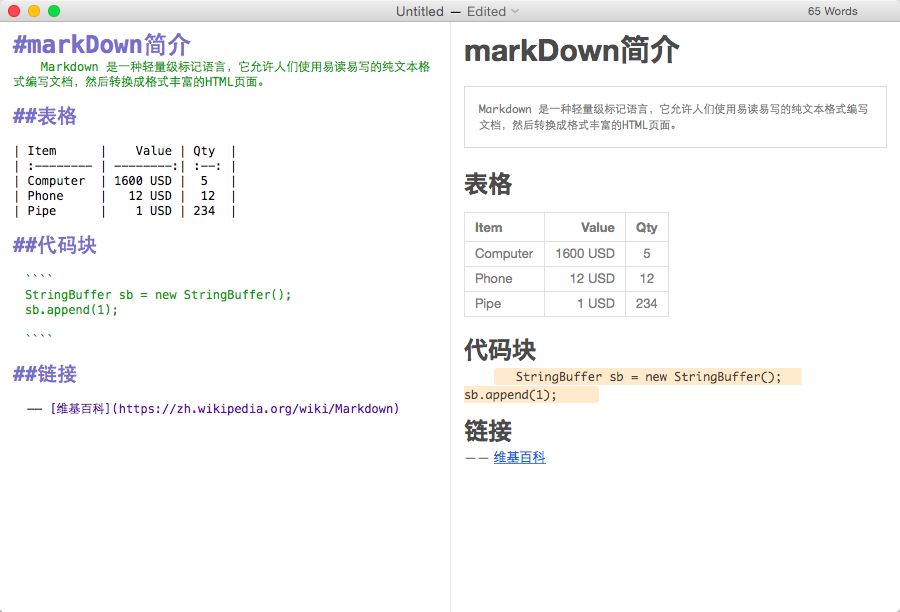This screenshot has height=612, width=900.
Task: Click Value header cell in preview table
Action: click(585, 227)
